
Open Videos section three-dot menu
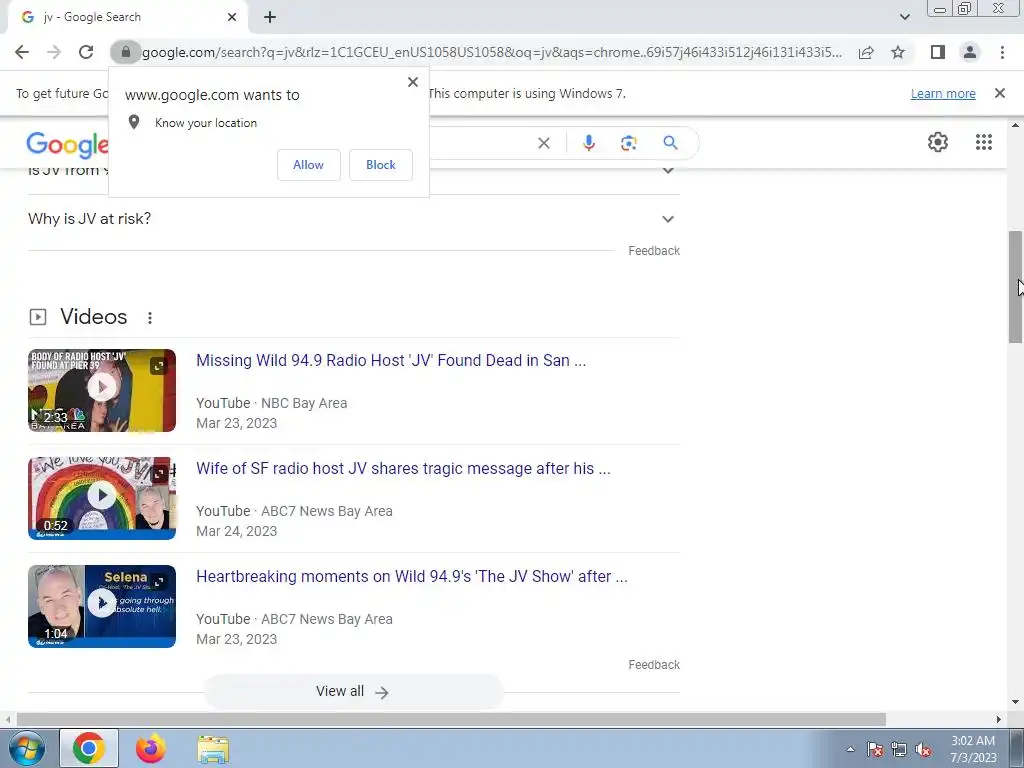point(150,317)
